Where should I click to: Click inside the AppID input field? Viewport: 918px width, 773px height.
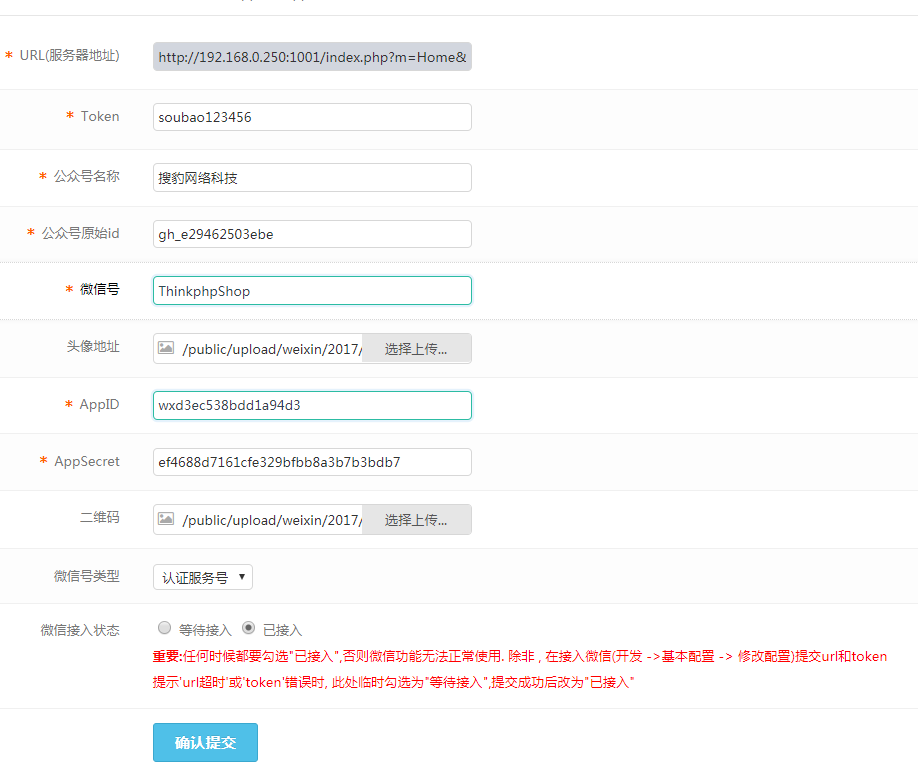(x=312, y=405)
